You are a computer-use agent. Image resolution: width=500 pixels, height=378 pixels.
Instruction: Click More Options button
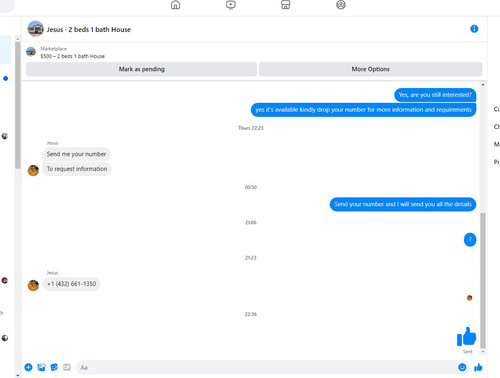tap(370, 69)
